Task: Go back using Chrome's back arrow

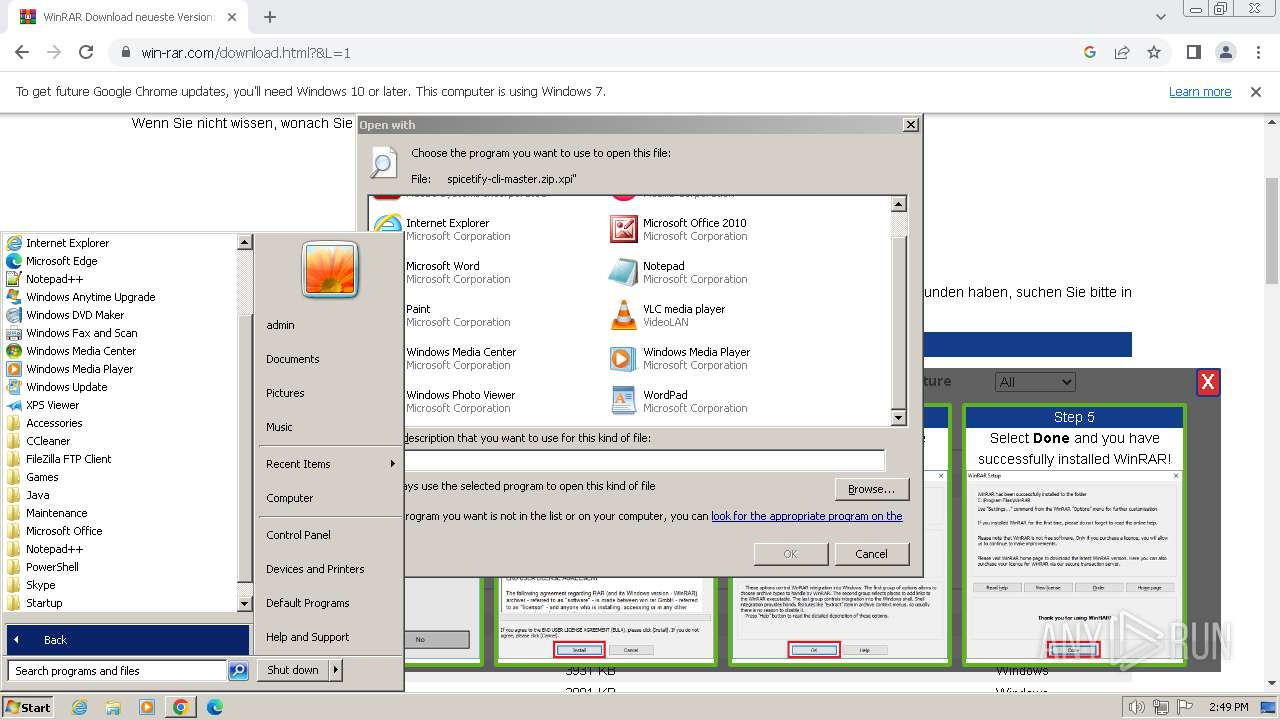Action: coord(22,52)
